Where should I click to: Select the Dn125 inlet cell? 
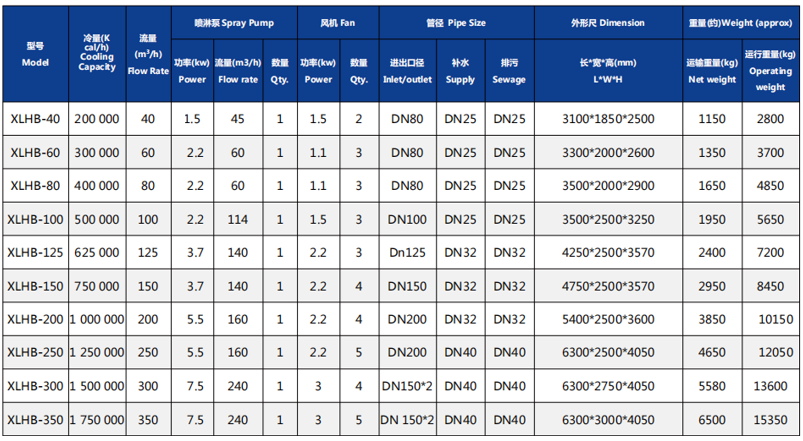click(x=408, y=253)
